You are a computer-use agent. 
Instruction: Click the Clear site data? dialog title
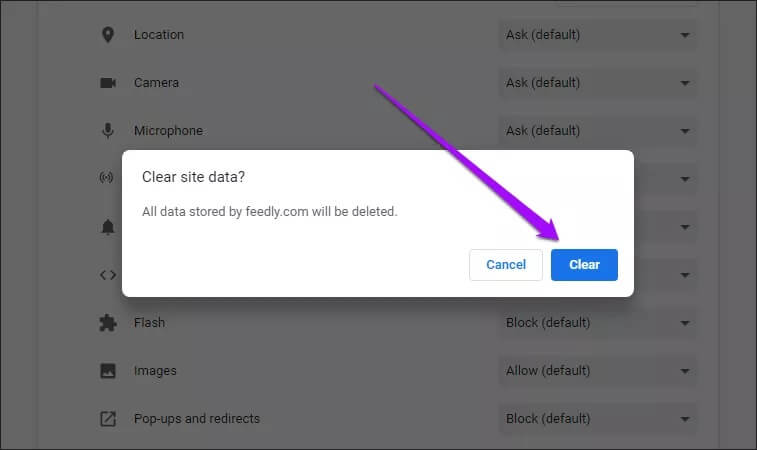[x=194, y=177]
